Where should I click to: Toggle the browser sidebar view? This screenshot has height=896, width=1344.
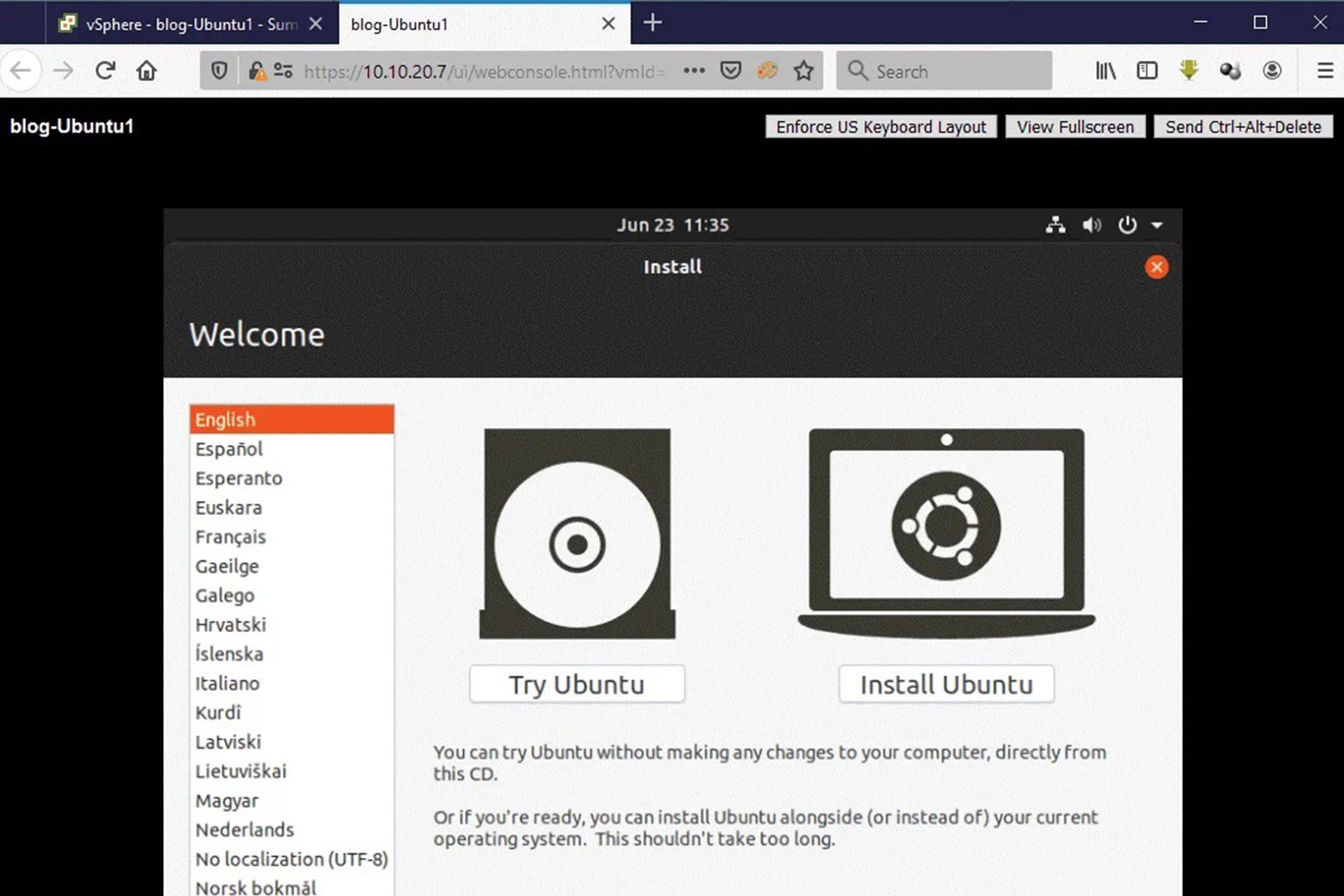pyautogui.click(x=1147, y=71)
